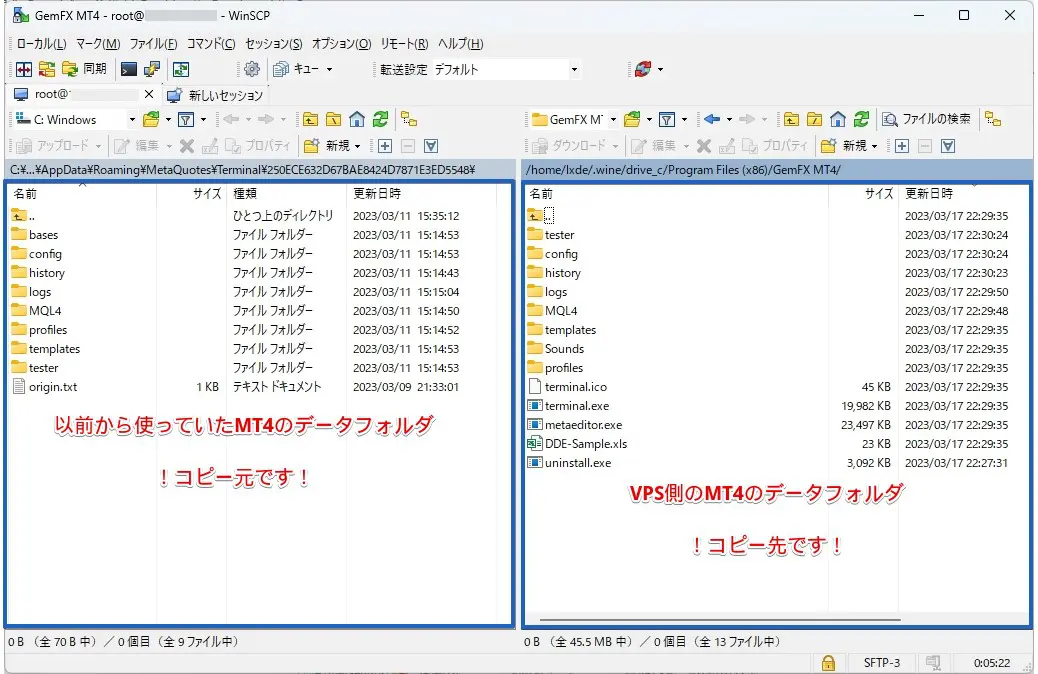Open the コマンド(C) menu

tap(211, 44)
